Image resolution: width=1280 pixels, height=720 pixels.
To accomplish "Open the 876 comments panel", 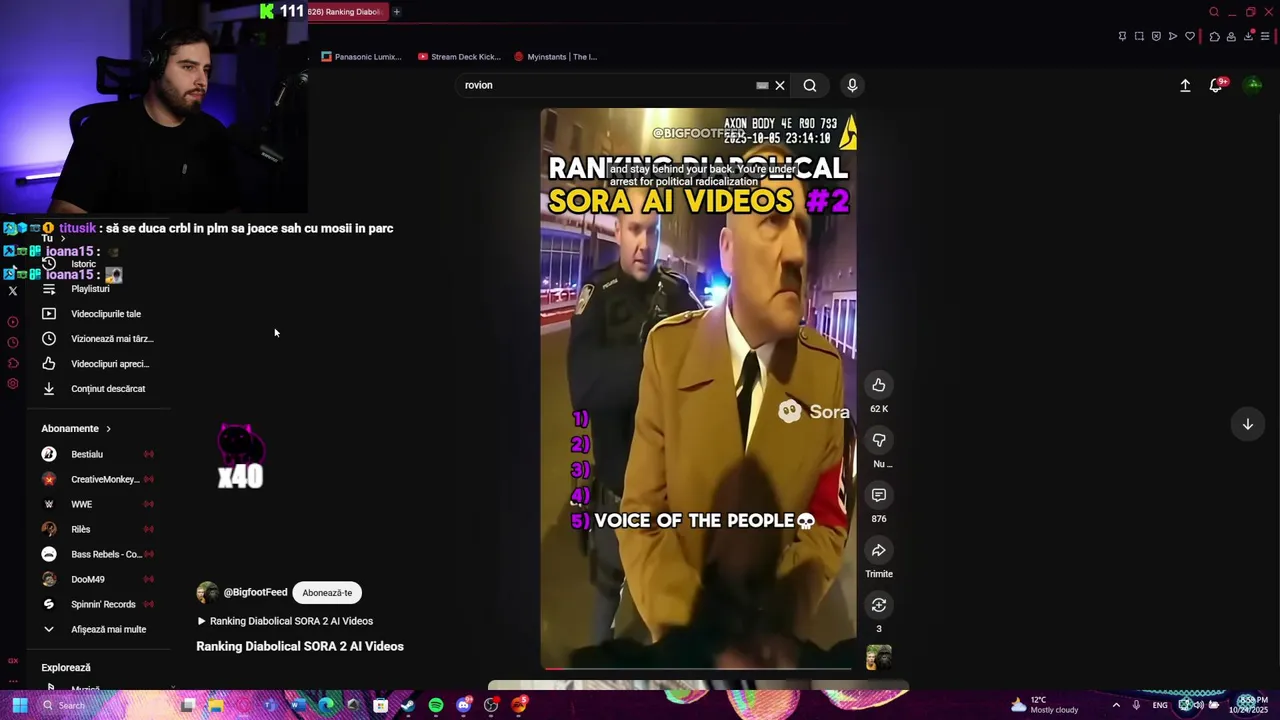I will (x=878, y=495).
